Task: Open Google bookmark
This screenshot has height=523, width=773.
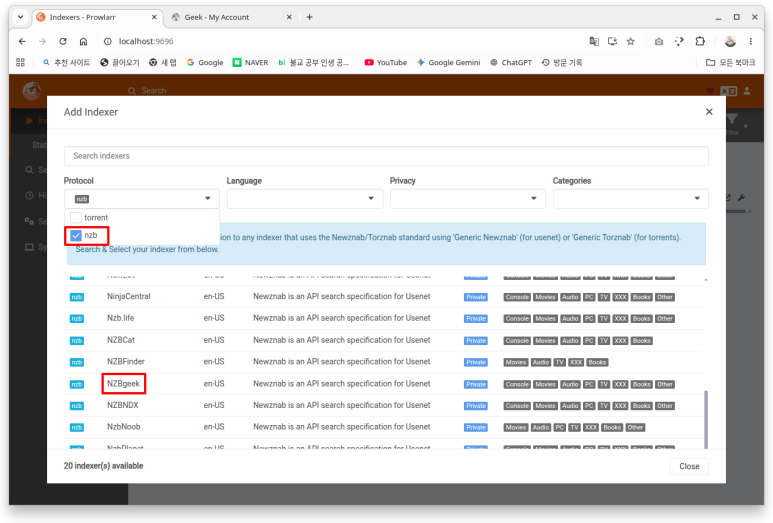Action: pyautogui.click(x=205, y=62)
